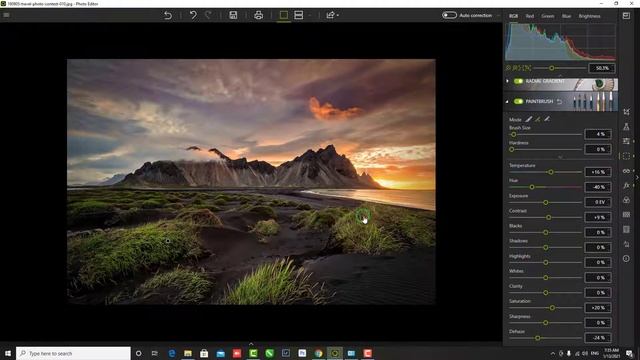Select the dashed rectangle selection tool
The width and height of the screenshot is (640, 360).
[x=626, y=156]
